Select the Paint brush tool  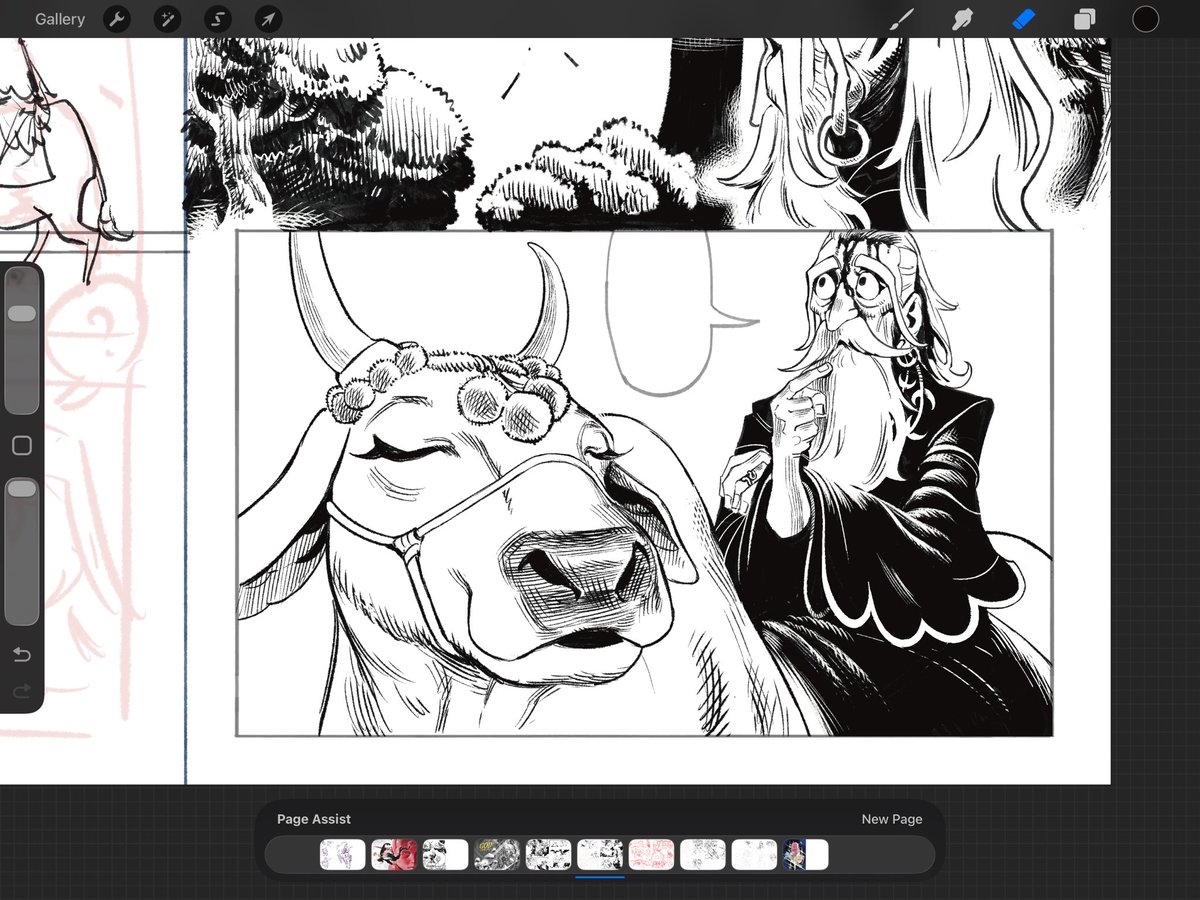(902, 19)
